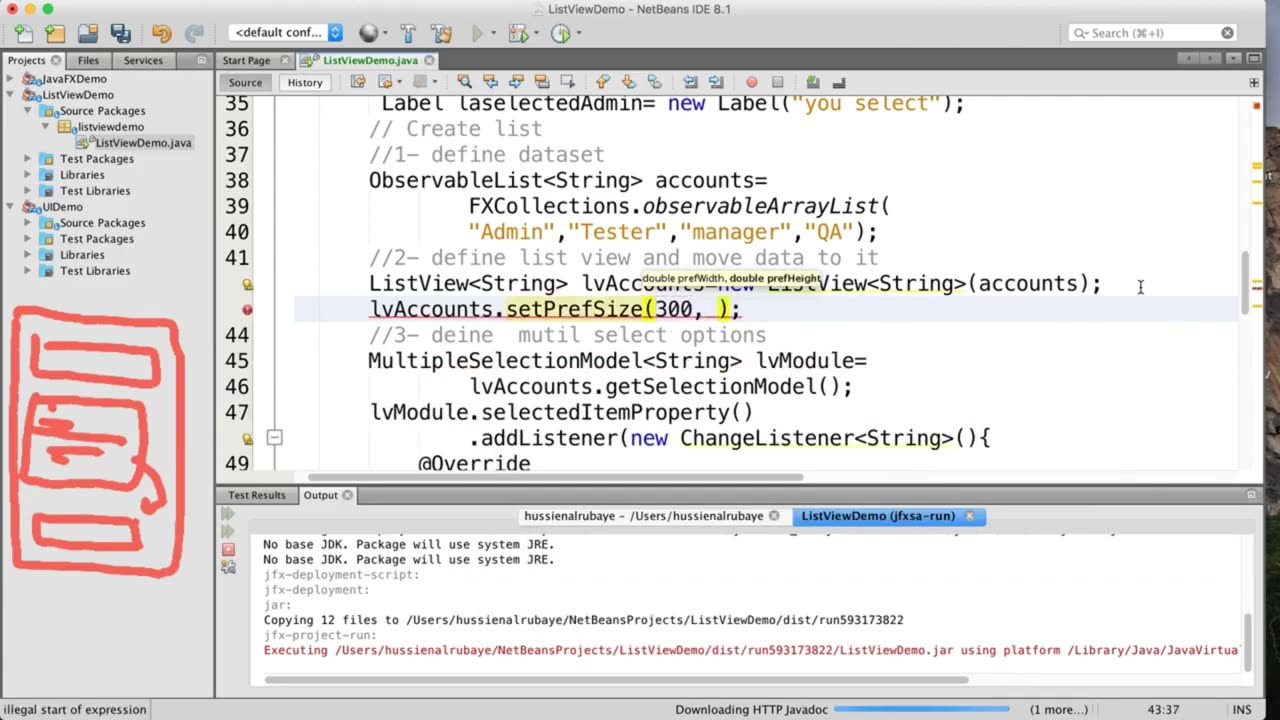Close the ListViewDemo (jfxsa-run) output tab
This screenshot has width=1280, height=720.
[x=969, y=516]
